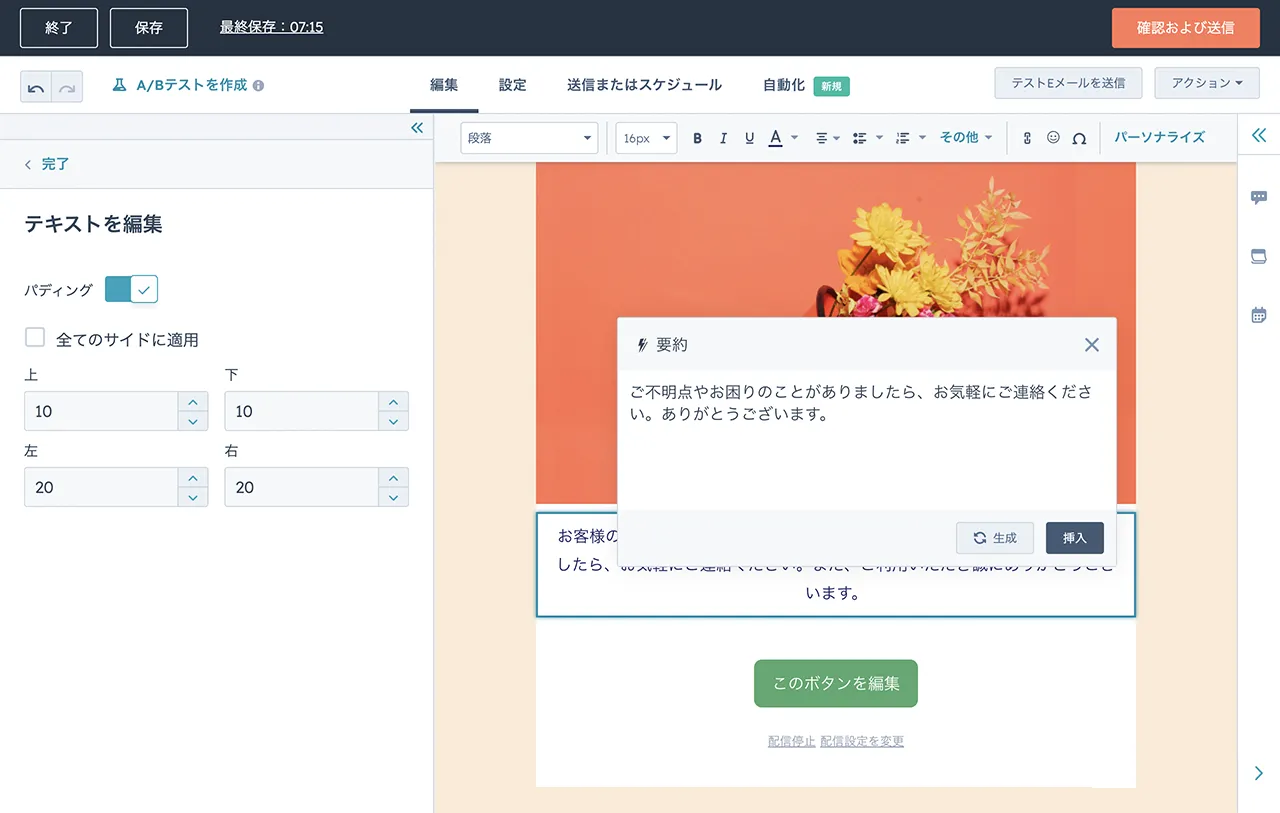Switch to the 編集 tab

(444, 85)
